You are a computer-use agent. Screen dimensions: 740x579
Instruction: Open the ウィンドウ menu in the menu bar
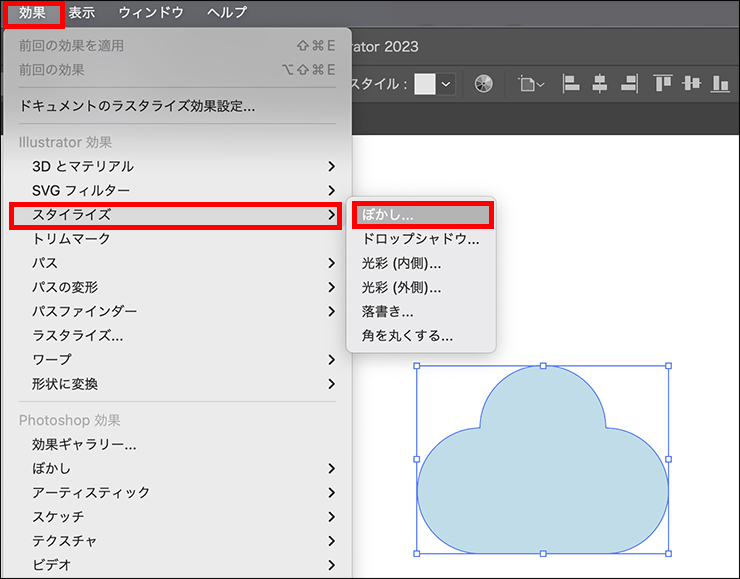[151, 13]
